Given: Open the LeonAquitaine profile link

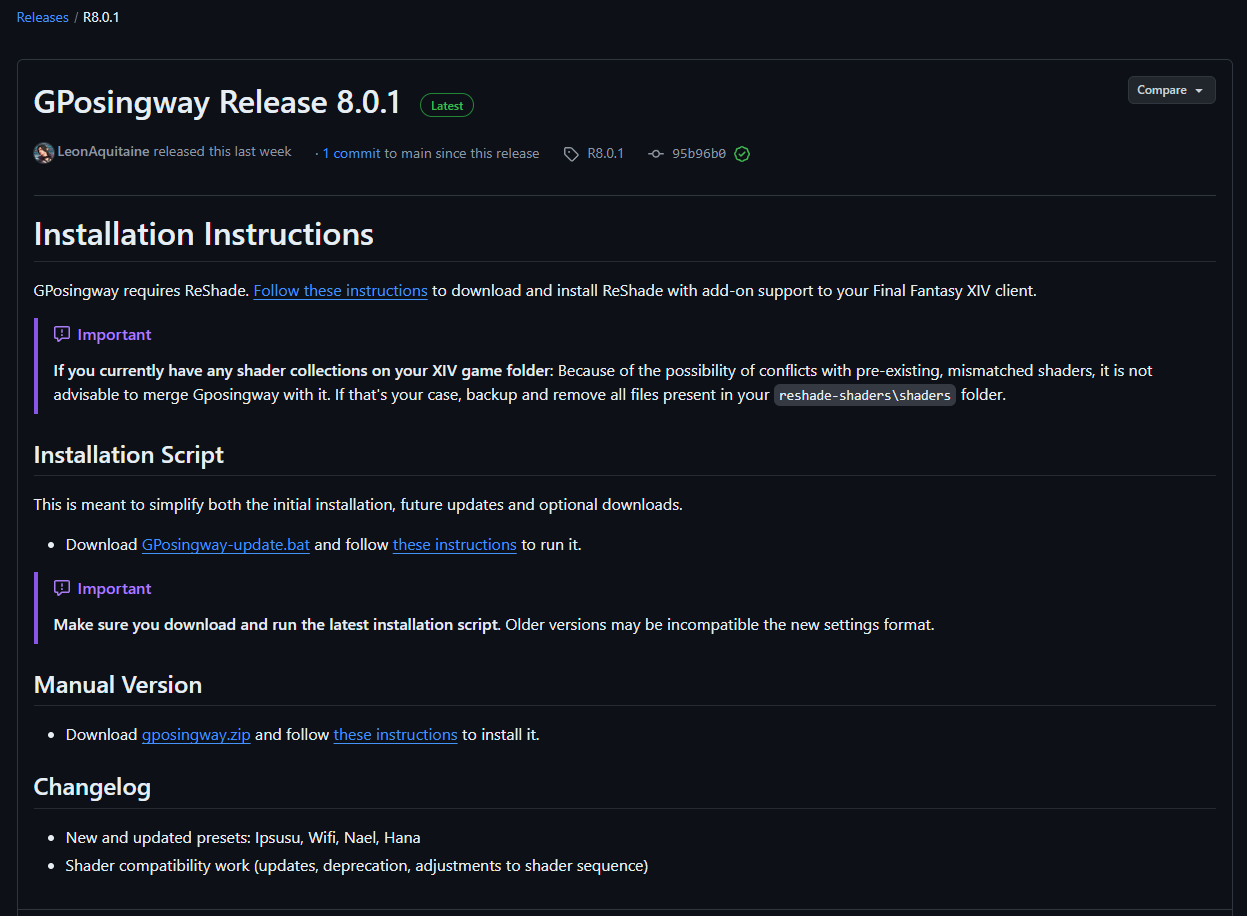Looking at the screenshot, I should click(x=103, y=152).
